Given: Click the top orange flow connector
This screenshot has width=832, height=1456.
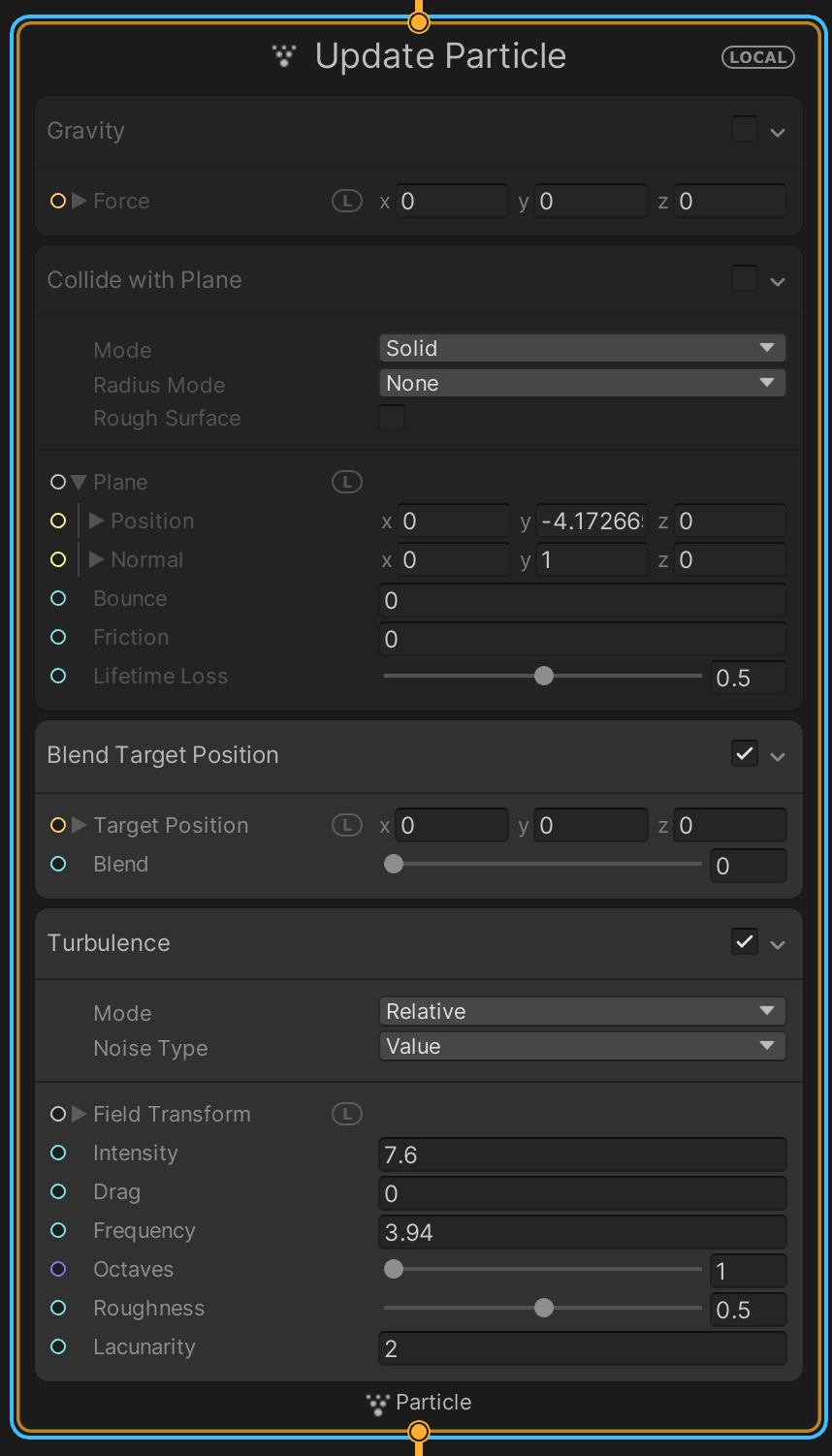Looking at the screenshot, I should point(418,21).
